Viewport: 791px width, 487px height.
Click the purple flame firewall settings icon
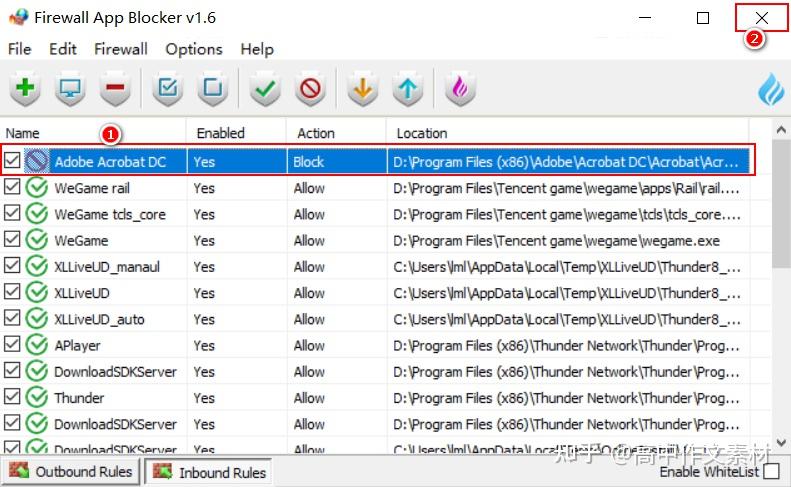(460, 88)
